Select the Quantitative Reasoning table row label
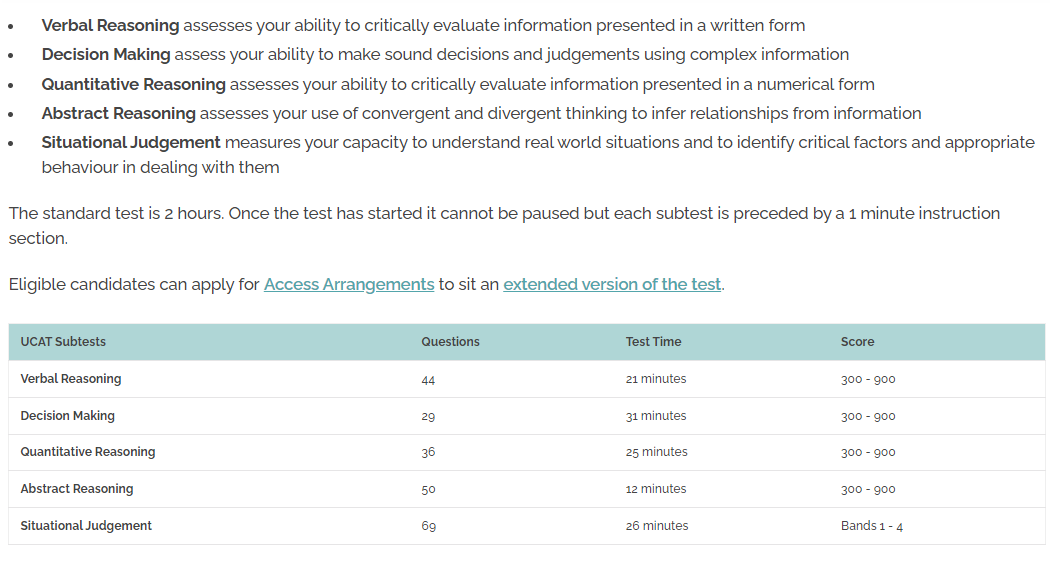This screenshot has width=1050, height=565. 88,452
